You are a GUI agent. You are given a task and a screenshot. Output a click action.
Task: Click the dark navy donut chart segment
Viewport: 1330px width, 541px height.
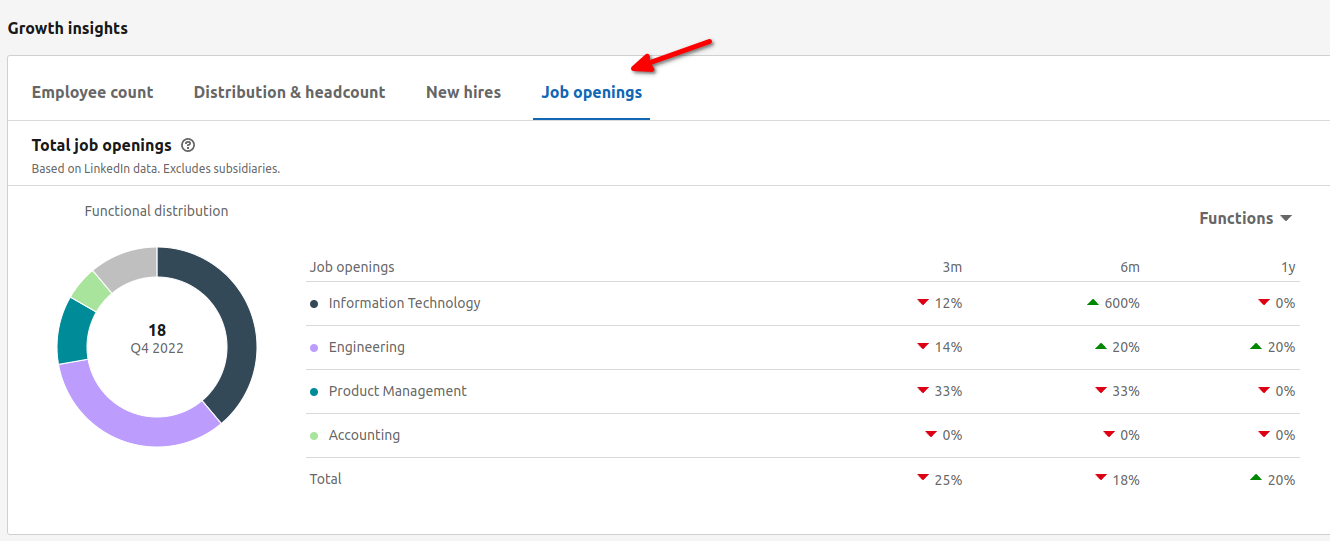pos(232,320)
